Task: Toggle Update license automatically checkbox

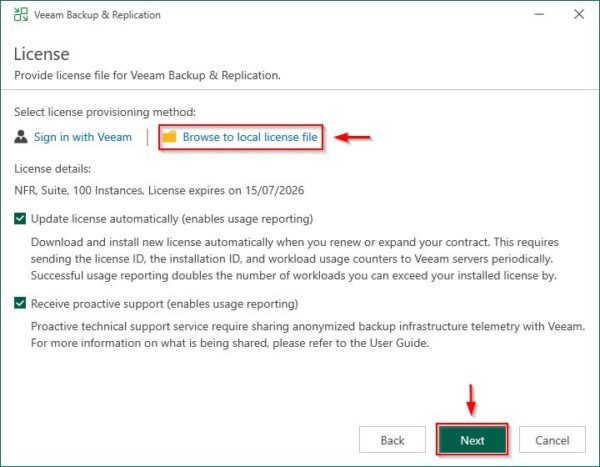Action: (20, 219)
